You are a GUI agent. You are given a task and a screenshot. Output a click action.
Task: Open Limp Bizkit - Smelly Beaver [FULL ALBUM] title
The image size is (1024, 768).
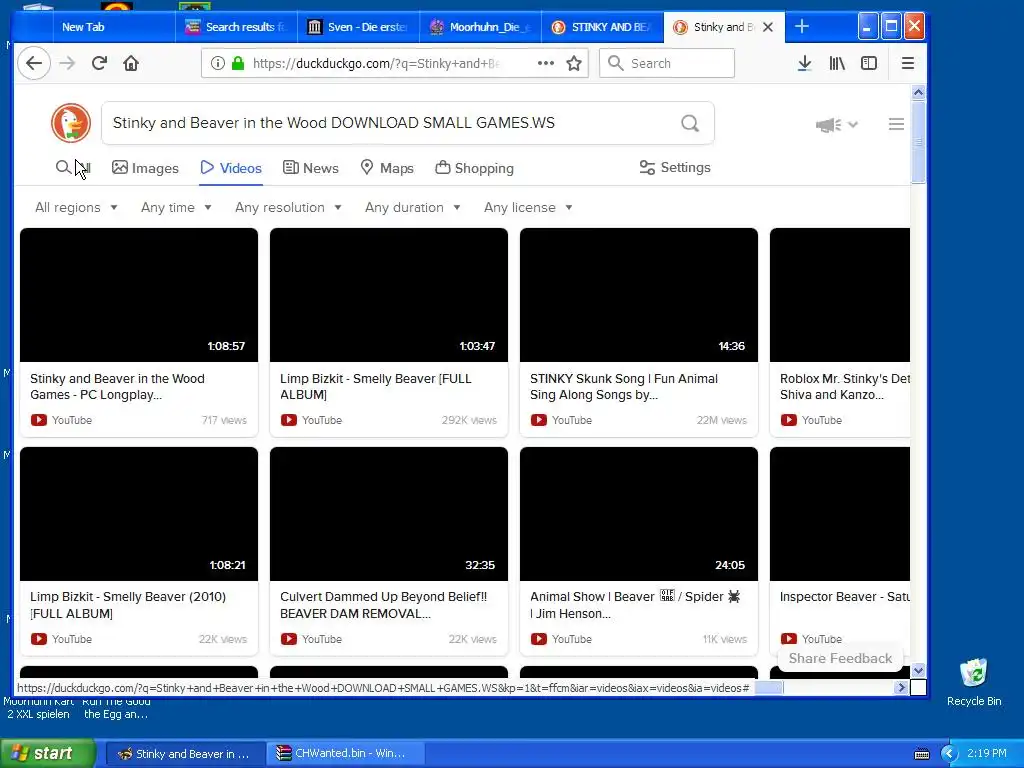pos(376,387)
